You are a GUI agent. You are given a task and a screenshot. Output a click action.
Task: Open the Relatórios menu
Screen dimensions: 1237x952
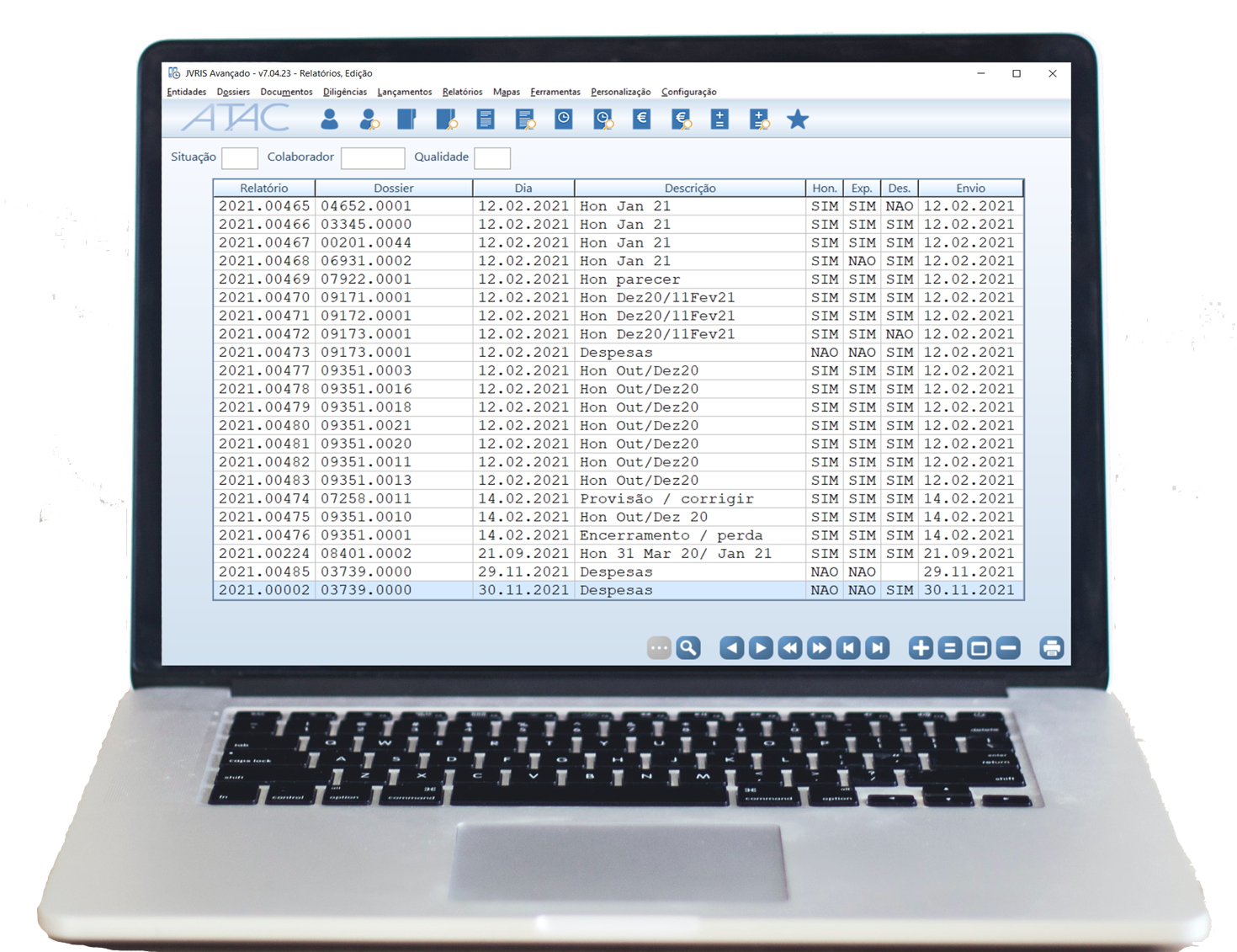tap(463, 92)
